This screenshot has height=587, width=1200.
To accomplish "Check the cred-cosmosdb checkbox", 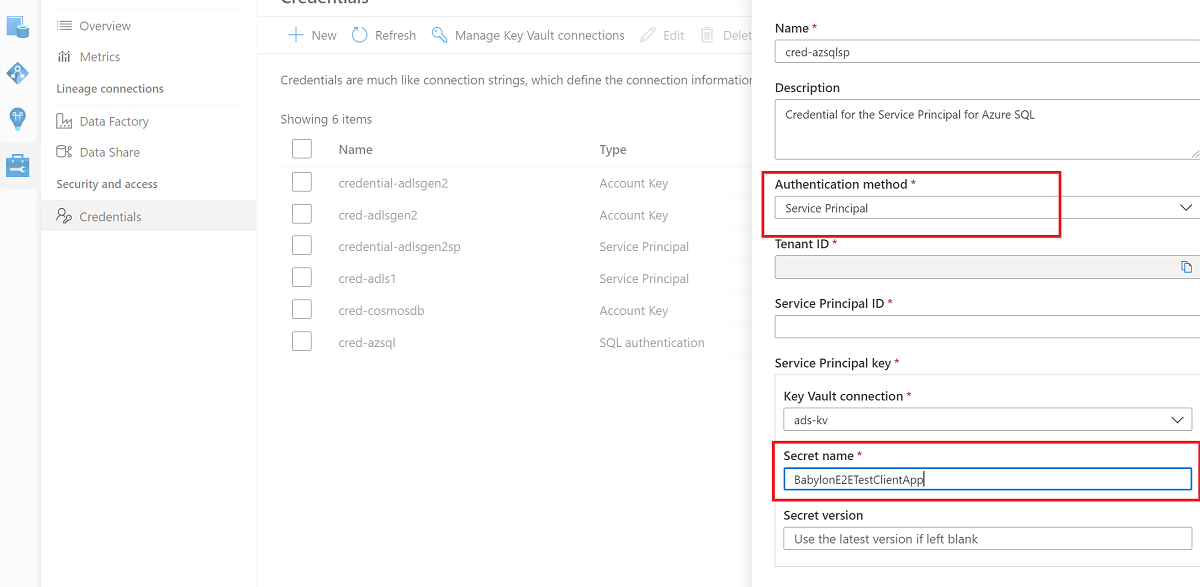I will [x=301, y=309].
